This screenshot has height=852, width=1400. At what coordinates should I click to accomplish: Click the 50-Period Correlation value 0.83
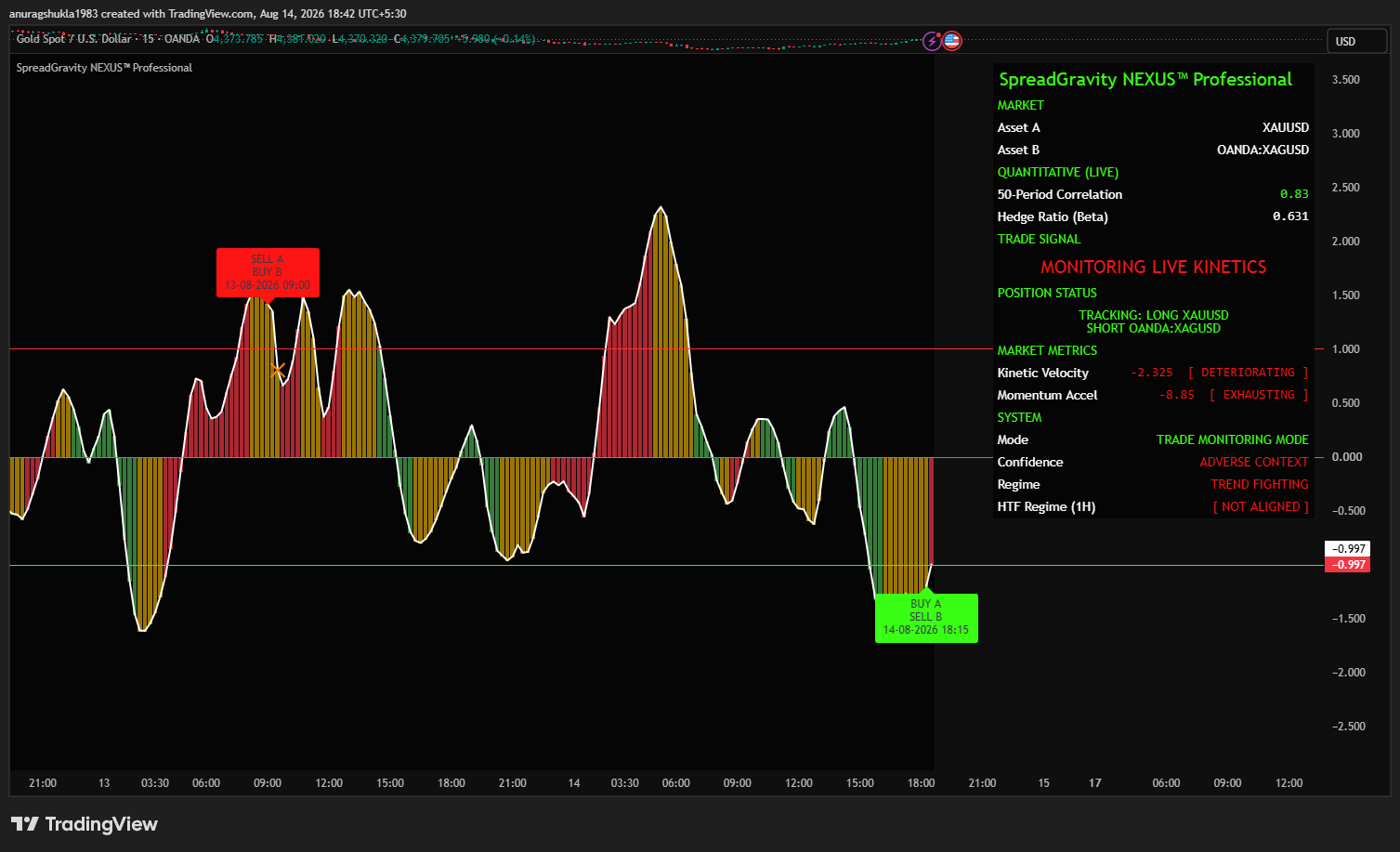click(1294, 194)
